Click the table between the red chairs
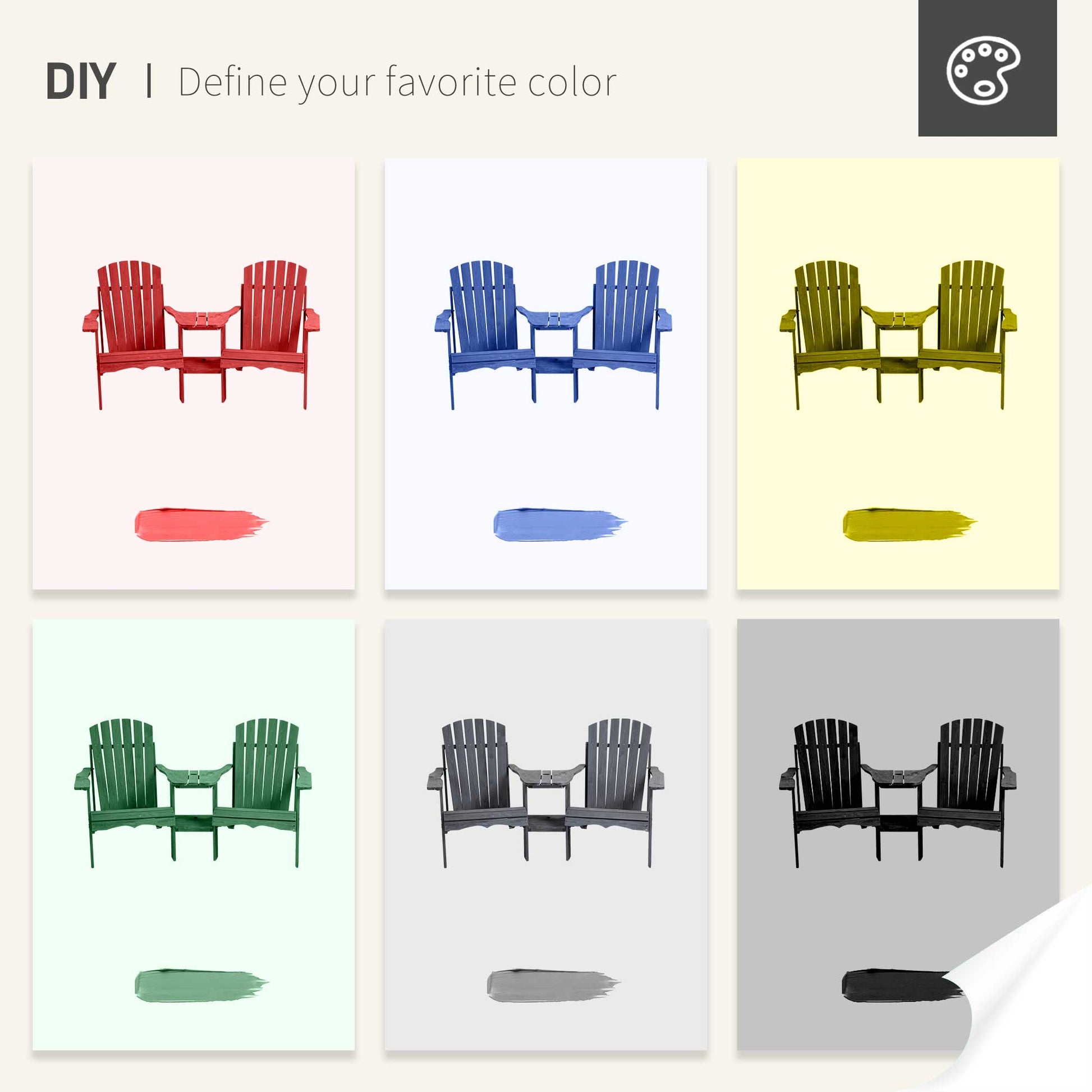Viewport: 1092px width, 1092px height. (203, 319)
